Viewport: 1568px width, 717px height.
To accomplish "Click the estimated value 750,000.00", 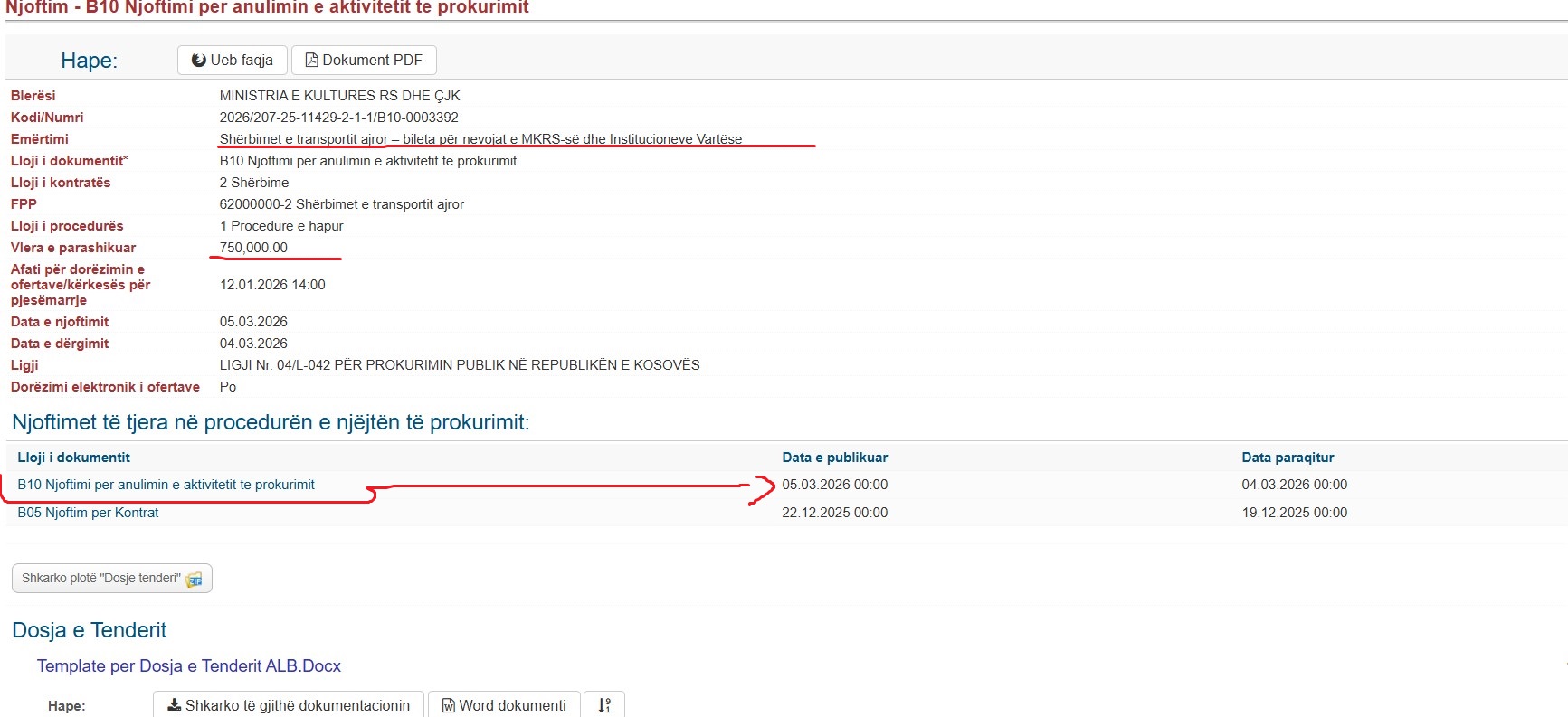I will (253, 248).
